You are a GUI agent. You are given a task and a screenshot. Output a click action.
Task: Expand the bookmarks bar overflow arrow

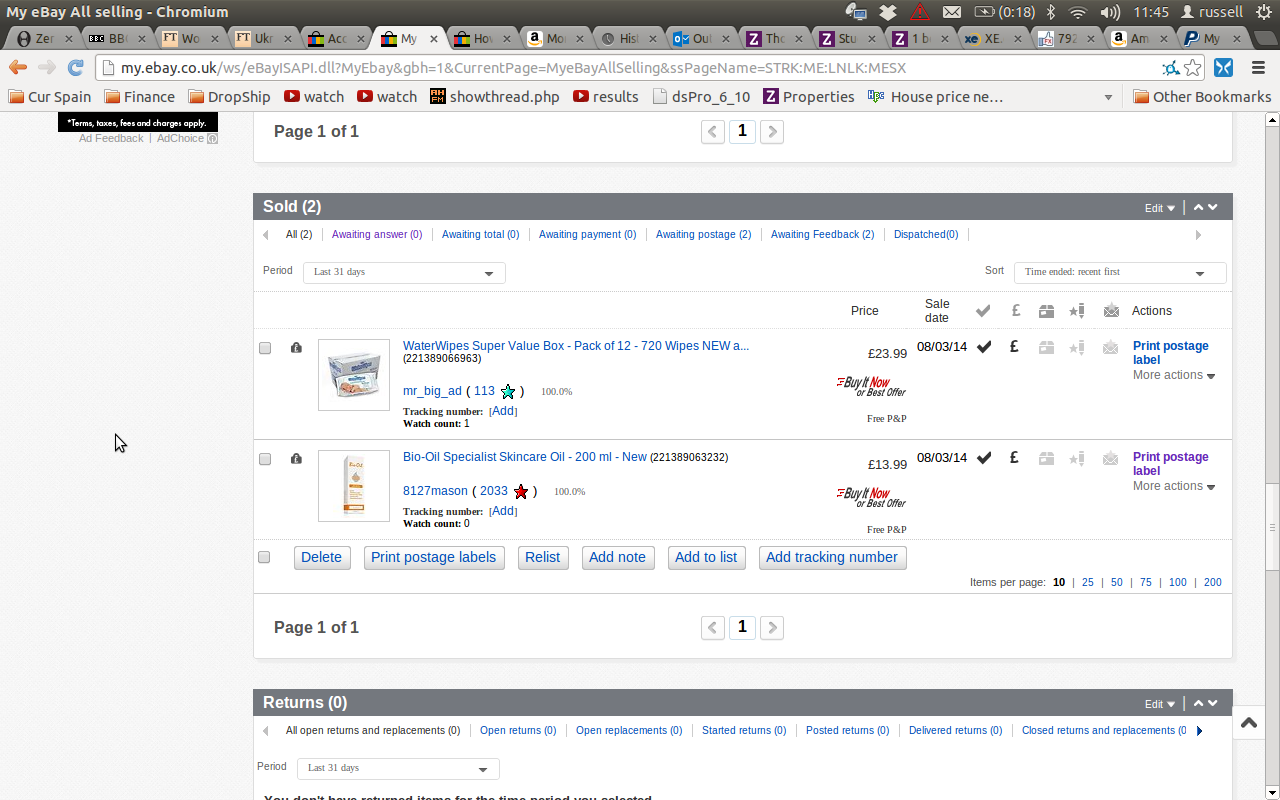1108,97
